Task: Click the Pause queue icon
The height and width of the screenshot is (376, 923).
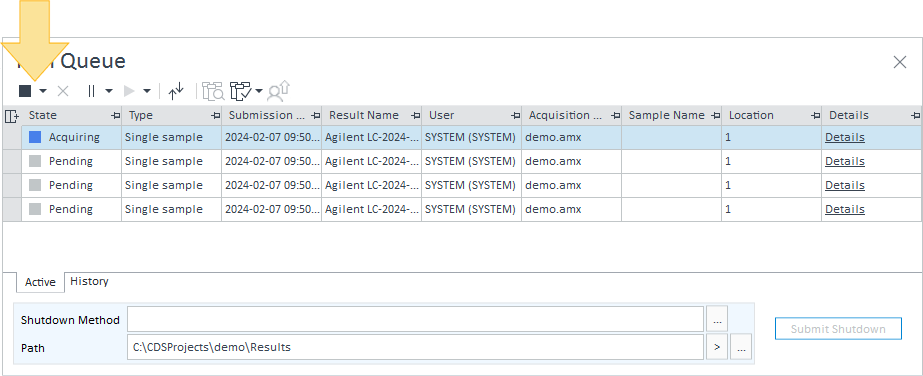Action: tap(91, 91)
